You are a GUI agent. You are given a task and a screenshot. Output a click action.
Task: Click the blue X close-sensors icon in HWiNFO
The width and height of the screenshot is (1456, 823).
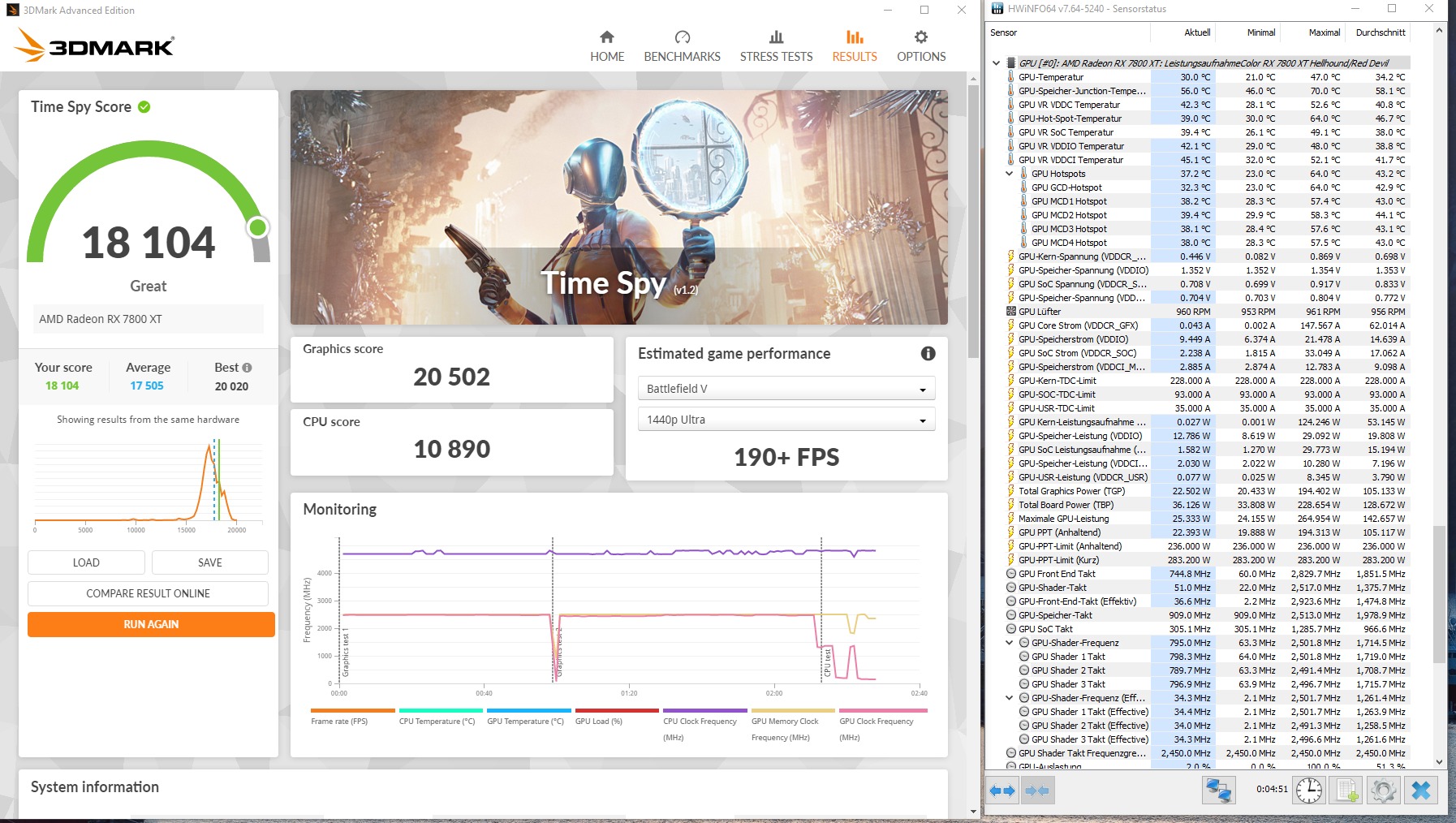pos(1421,791)
